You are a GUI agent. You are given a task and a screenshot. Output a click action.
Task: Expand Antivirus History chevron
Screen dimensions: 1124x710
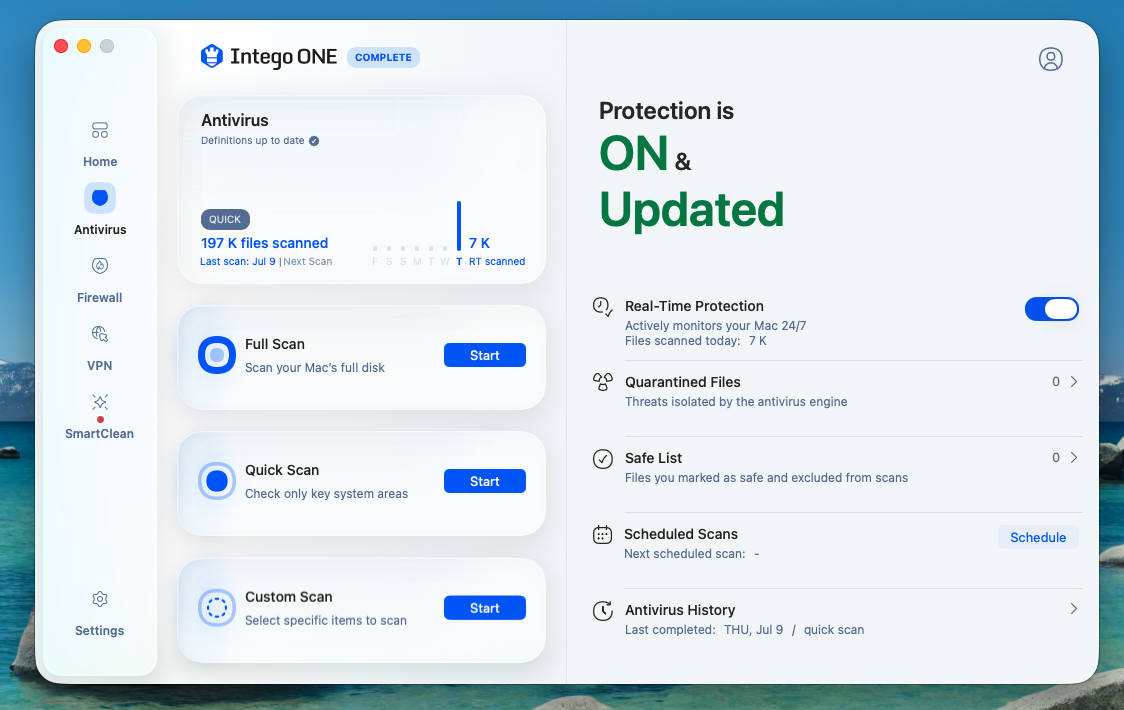pyautogui.click(x=1074, y=609)
